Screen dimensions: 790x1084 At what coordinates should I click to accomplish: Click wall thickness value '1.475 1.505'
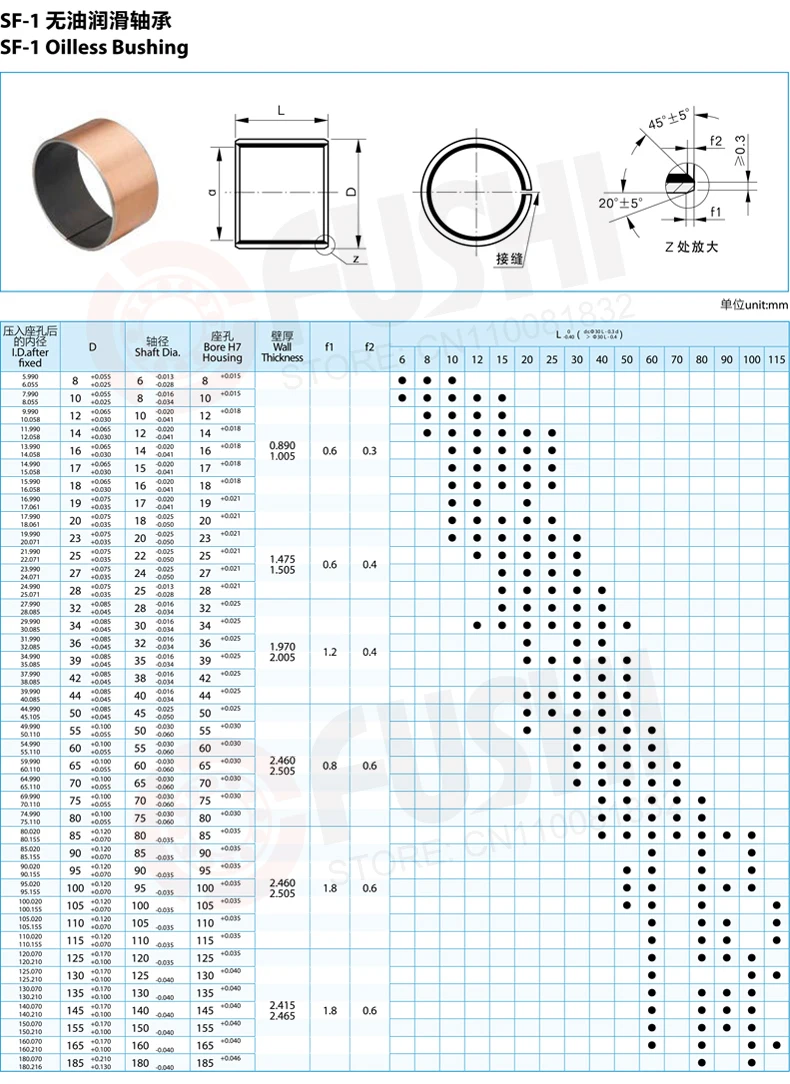[x=282, y=565]
